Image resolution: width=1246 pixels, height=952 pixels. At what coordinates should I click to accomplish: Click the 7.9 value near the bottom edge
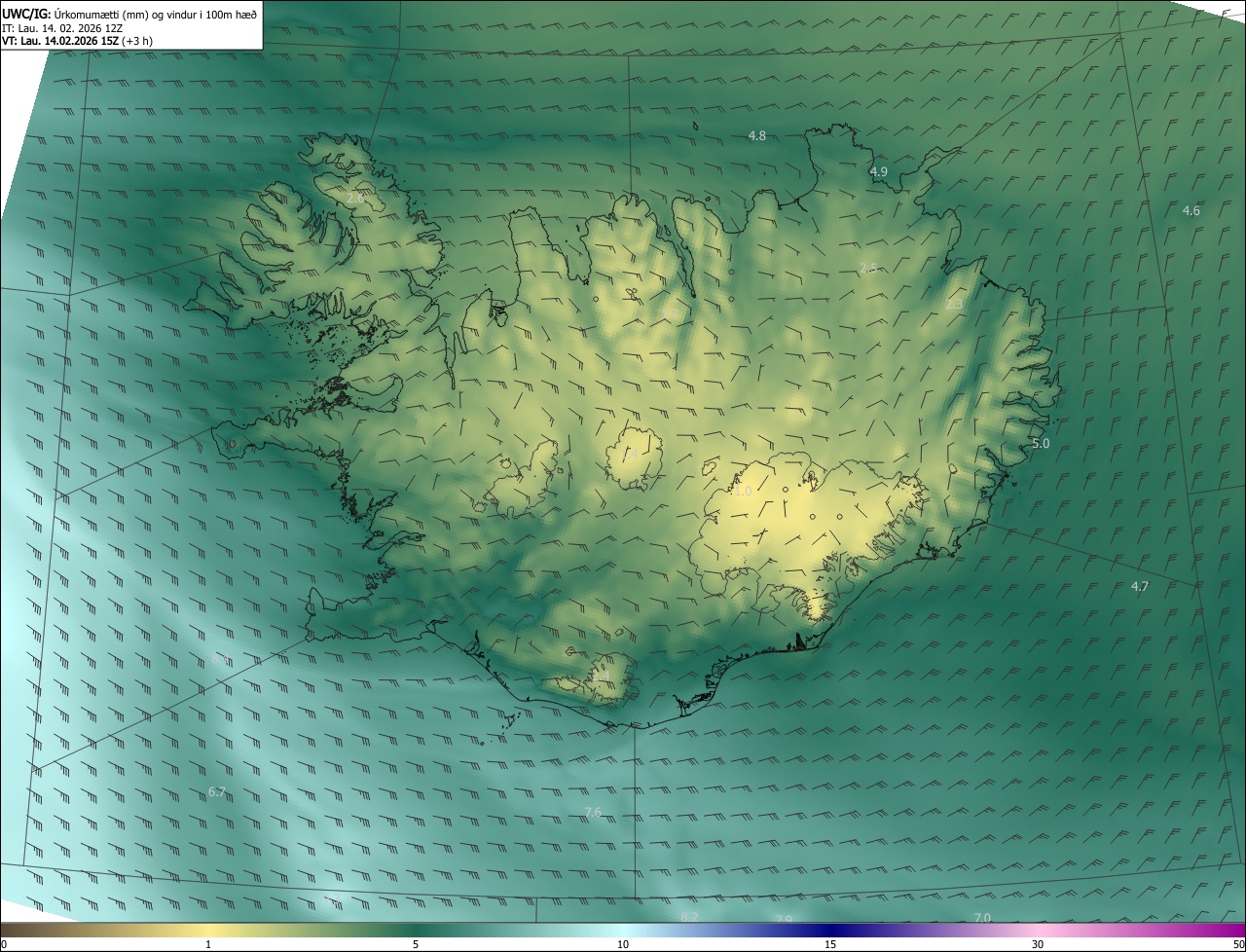tap(784, 919)
